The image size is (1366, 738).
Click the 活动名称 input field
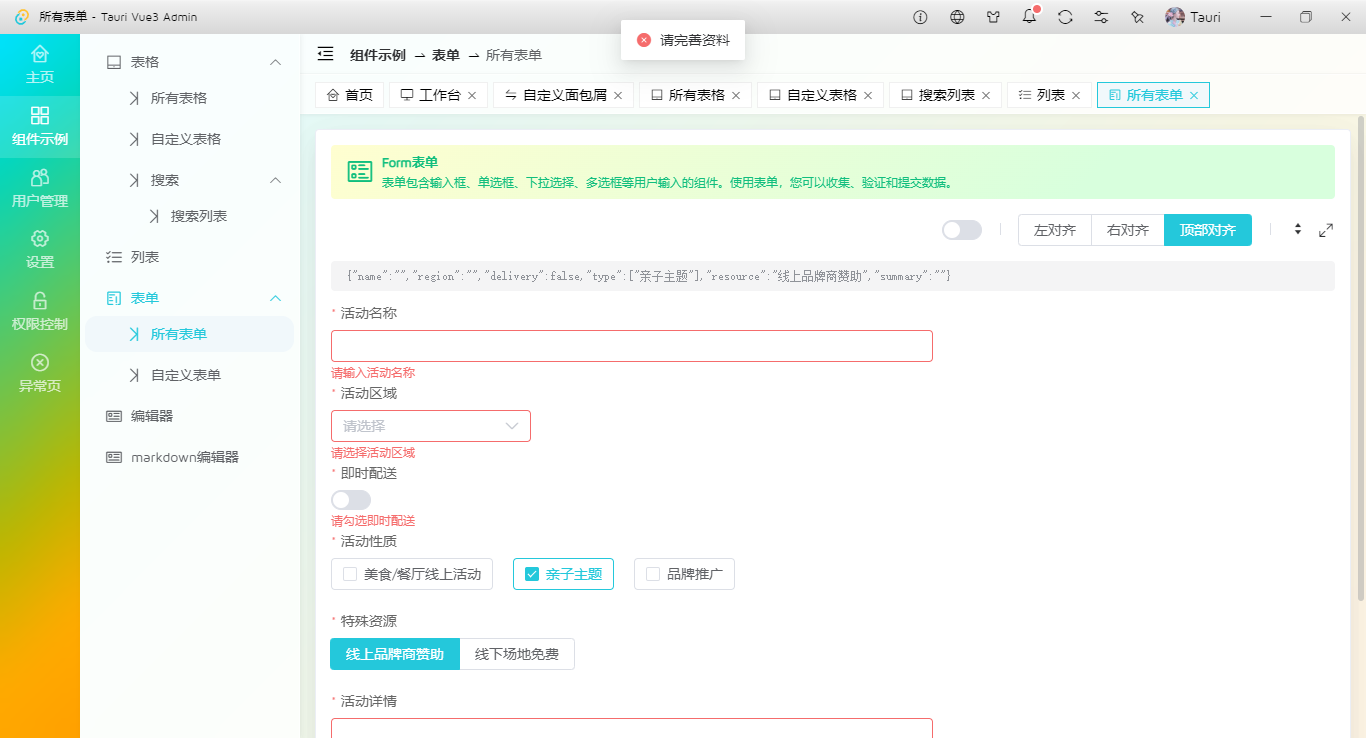pos(631,346)
